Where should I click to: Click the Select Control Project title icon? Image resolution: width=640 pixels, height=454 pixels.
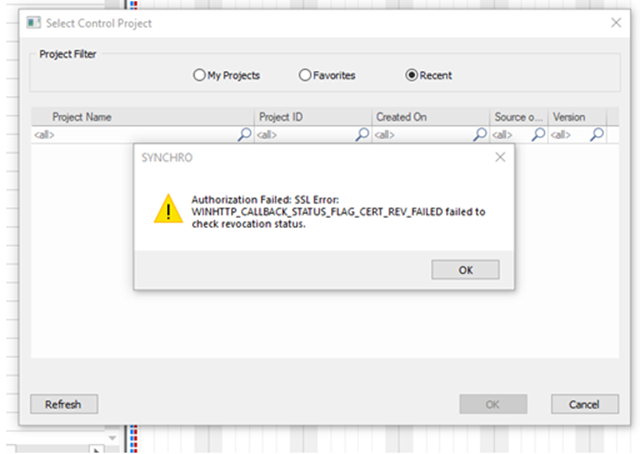tap(33, 23)
